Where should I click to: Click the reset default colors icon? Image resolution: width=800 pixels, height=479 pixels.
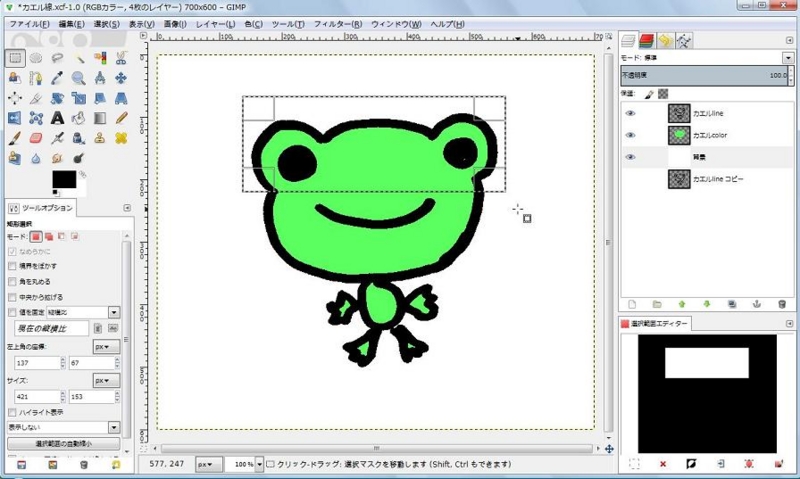56,193
